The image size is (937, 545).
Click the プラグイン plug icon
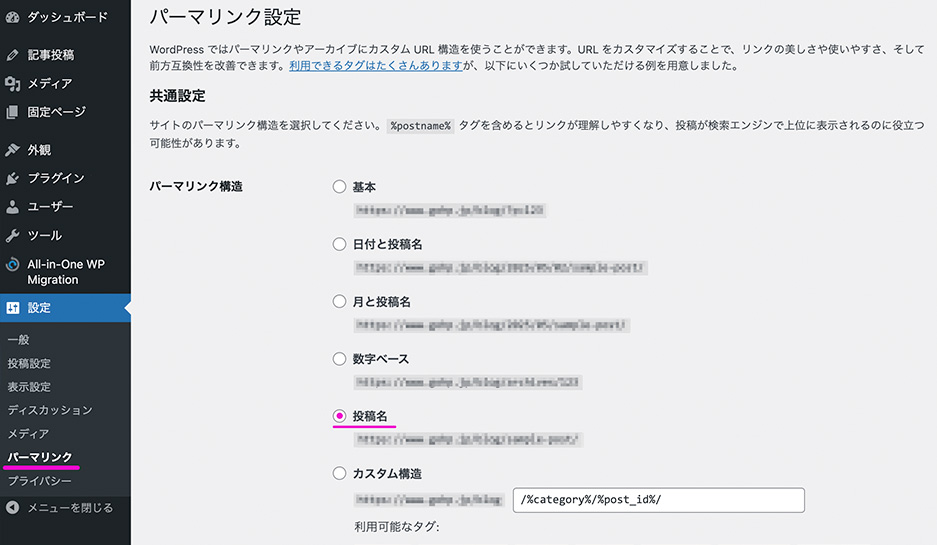point(12,178)
